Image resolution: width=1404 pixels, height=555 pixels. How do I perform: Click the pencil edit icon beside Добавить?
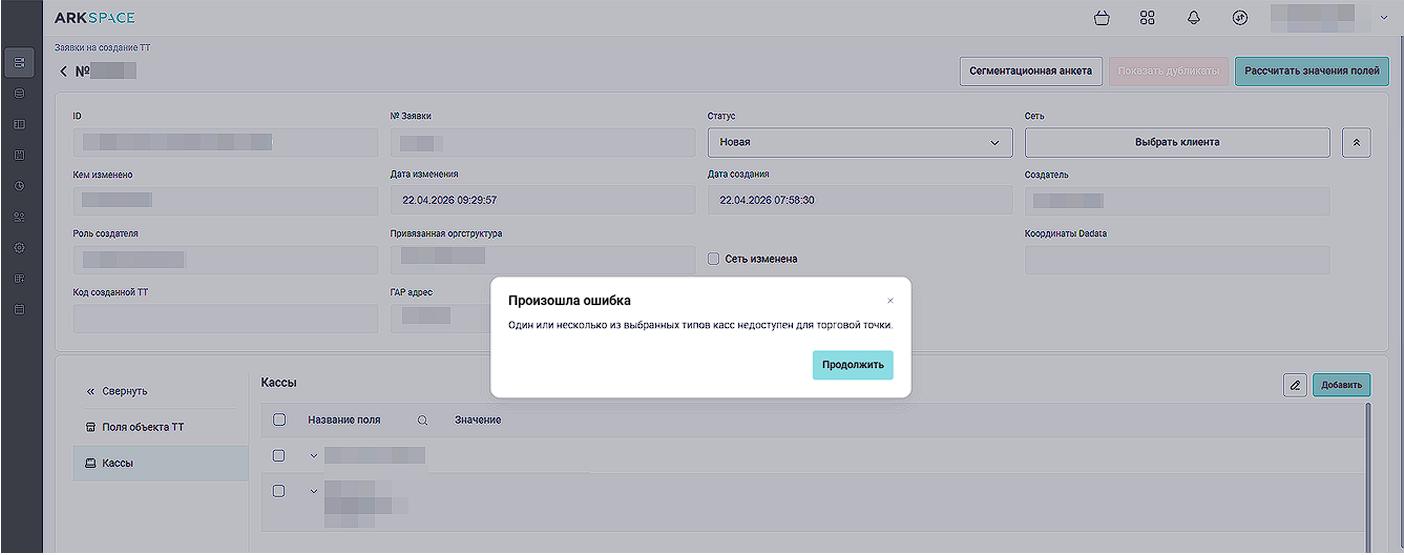[1294, 385]
